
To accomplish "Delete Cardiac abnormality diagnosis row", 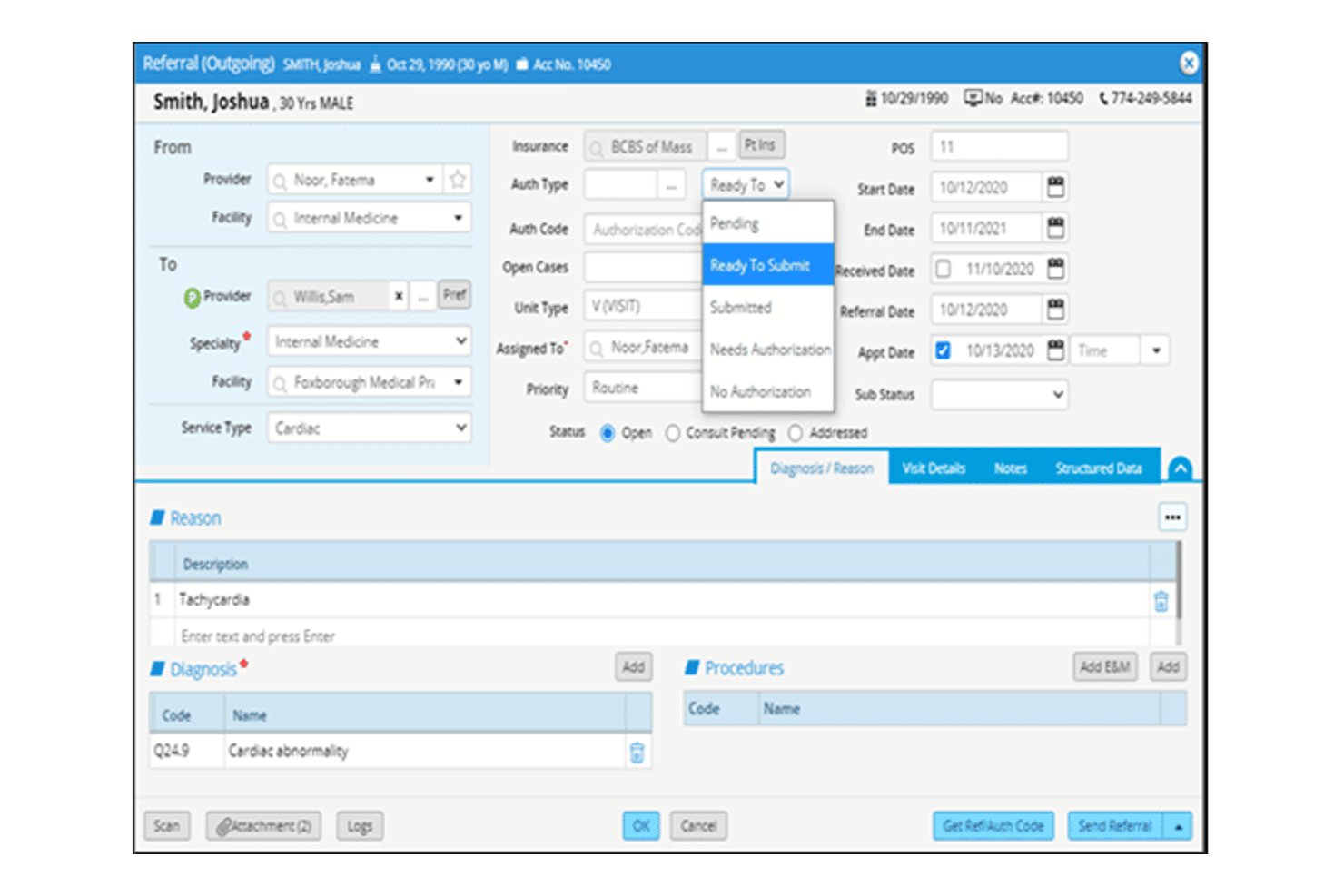I will point(637,752).
